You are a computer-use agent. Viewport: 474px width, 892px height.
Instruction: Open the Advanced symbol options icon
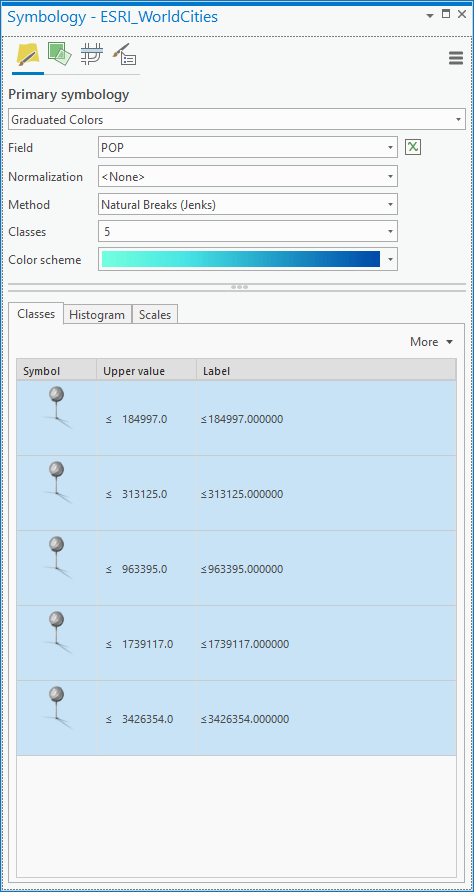pyautogui.click(x=124, y=55)
